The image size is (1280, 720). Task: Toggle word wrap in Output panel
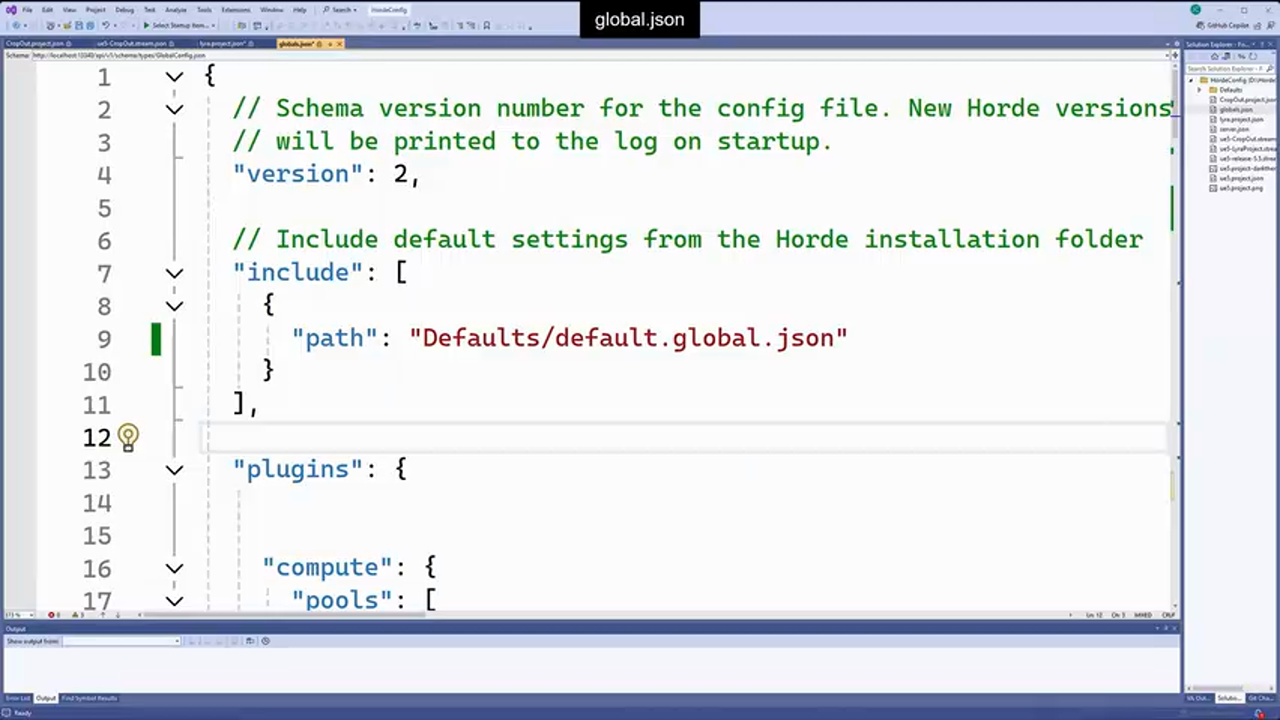click(251, 641)
